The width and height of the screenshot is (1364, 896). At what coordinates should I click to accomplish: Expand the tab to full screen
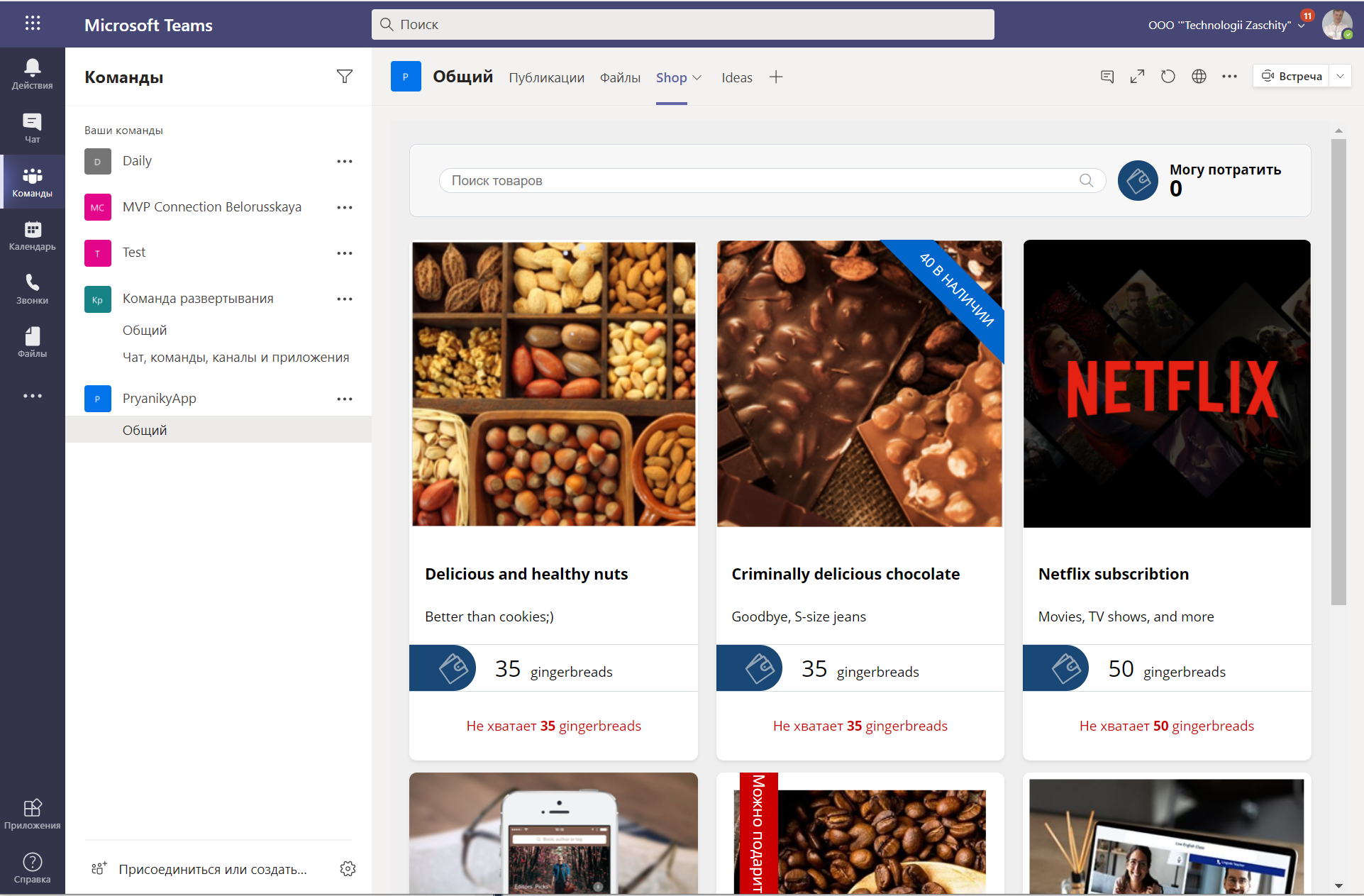(x=1138, y=77)
